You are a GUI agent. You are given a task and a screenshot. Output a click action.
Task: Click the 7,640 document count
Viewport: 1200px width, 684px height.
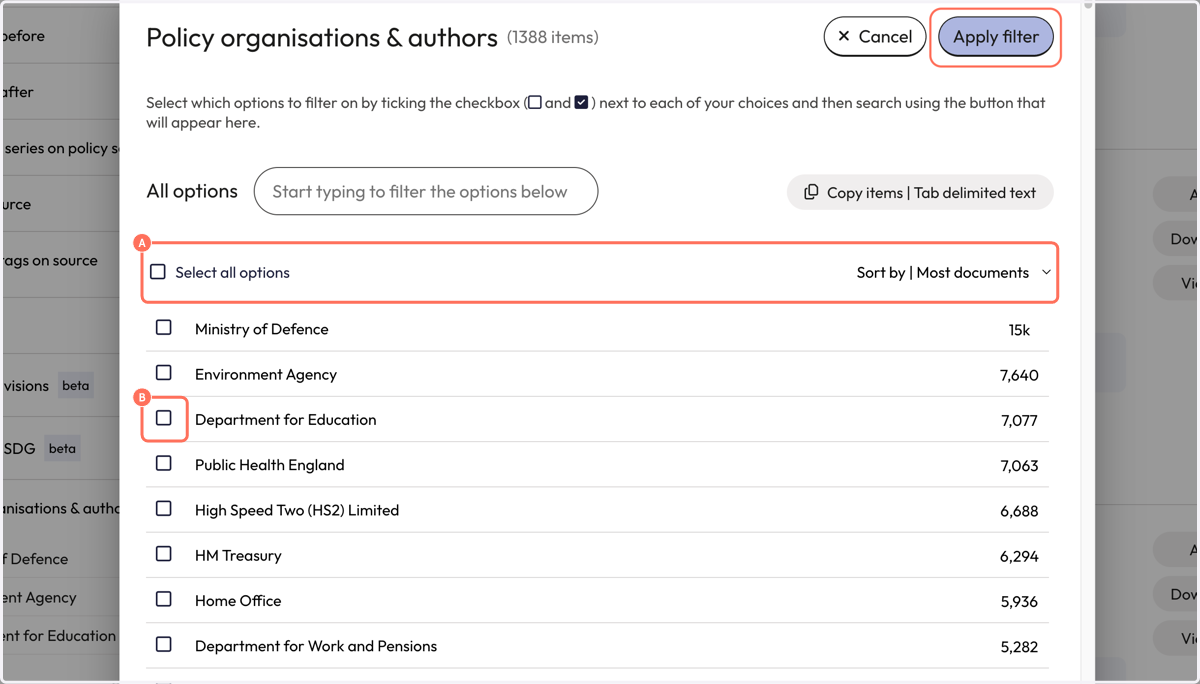coord(1019,375)
